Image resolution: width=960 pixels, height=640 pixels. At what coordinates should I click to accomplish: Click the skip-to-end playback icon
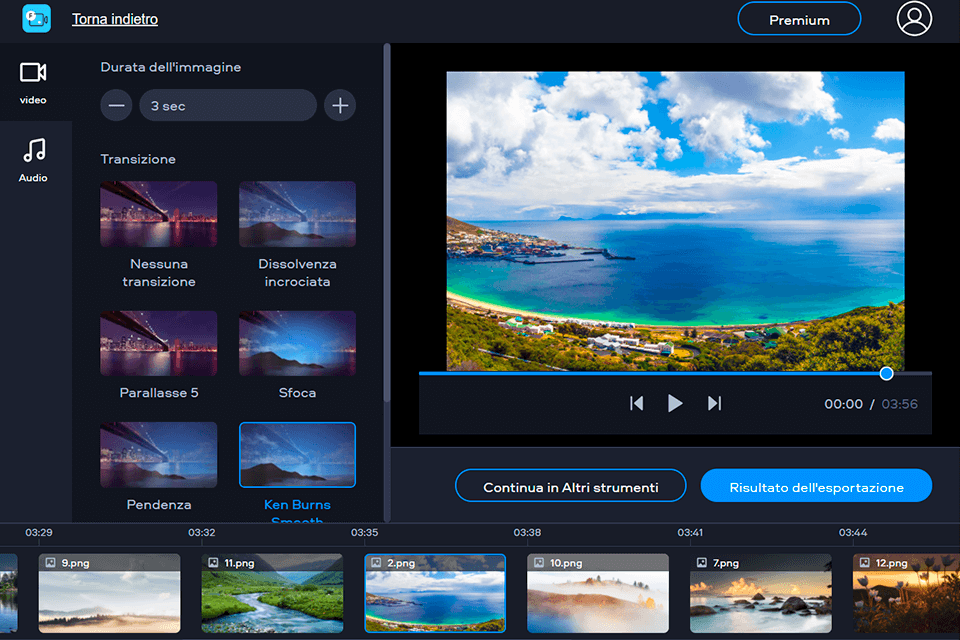click(x=713, y=403)
